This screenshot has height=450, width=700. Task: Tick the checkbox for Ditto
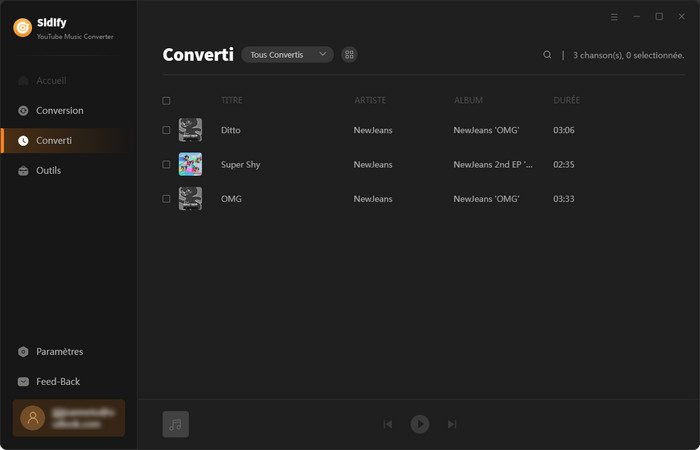click(166, 130)
